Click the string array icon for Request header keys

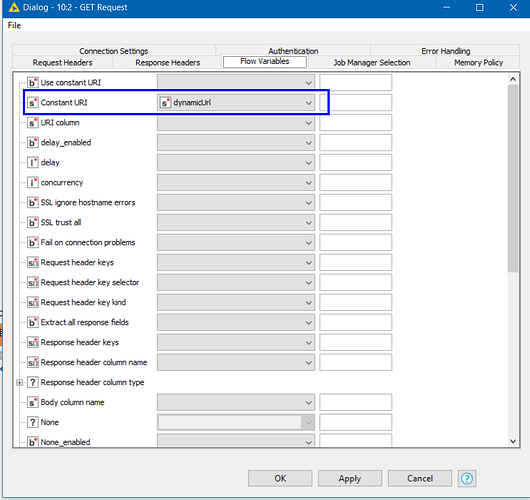32,262
